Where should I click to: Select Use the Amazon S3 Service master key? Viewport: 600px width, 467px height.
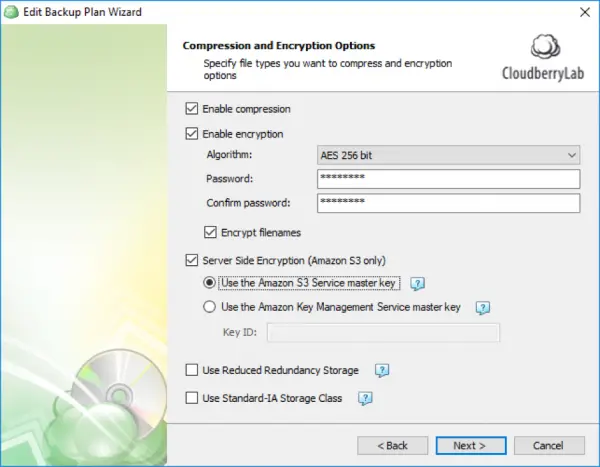click(209, 283)
